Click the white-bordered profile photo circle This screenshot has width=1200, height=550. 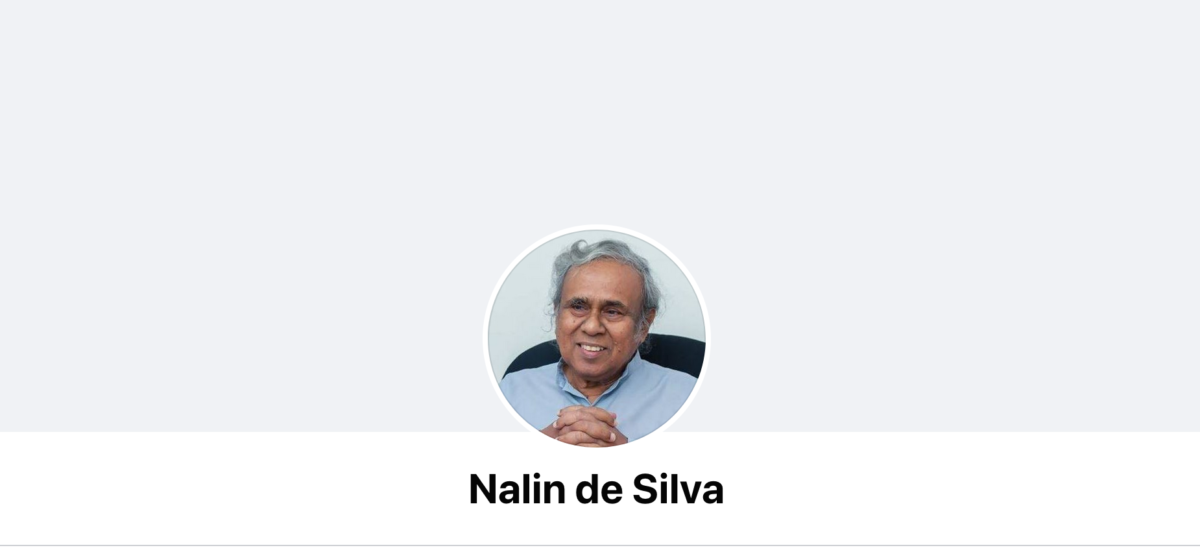pos(597,337)
